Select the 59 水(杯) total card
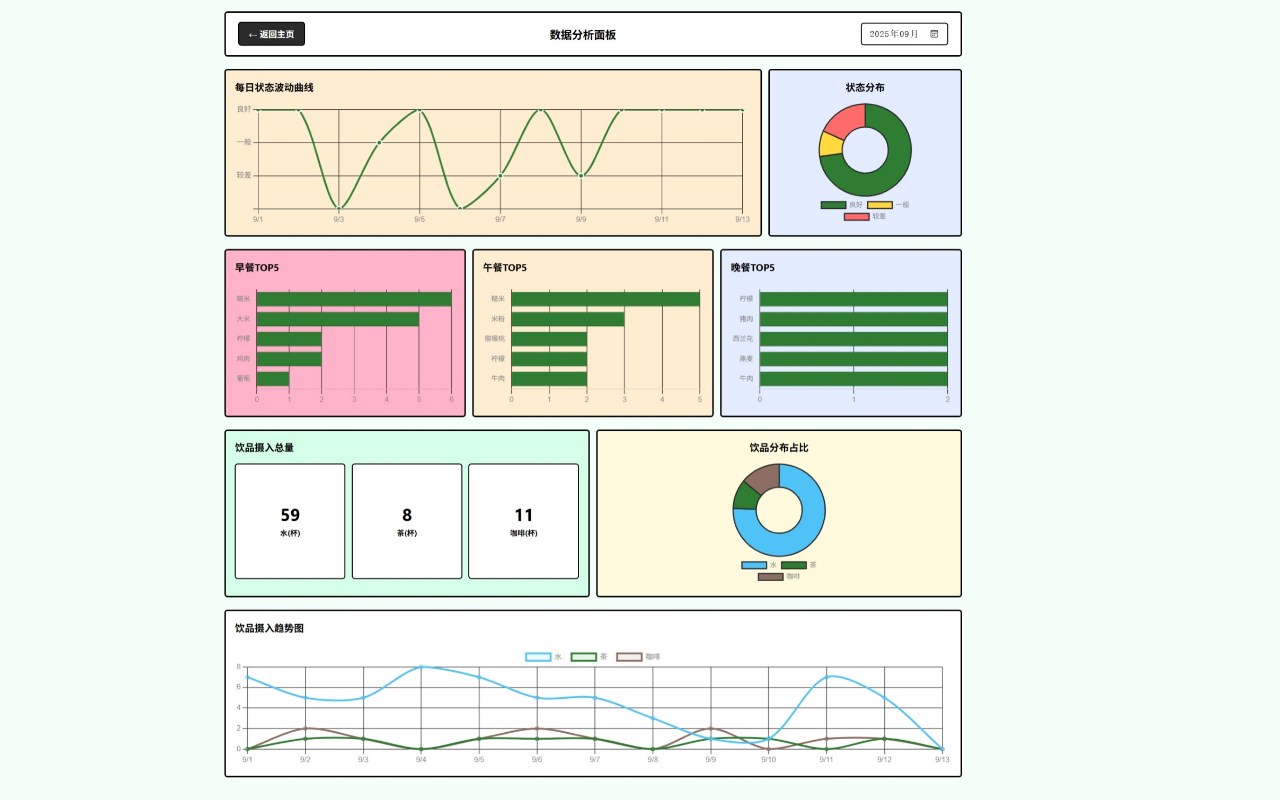This screenshot has width=1280, height=800. coord(290,521)
